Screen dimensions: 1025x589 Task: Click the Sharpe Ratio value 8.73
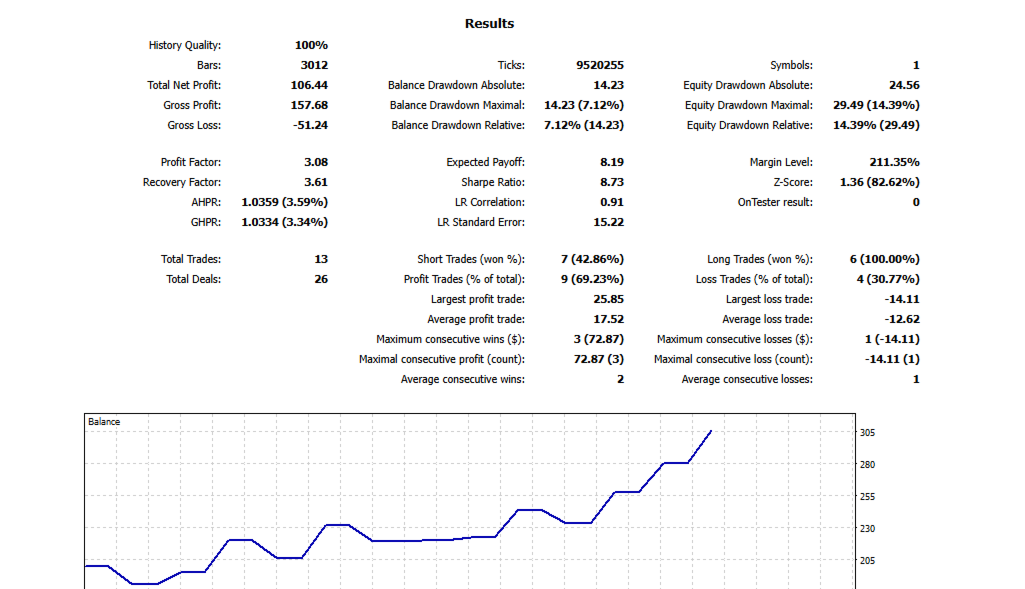coord(612,182)
